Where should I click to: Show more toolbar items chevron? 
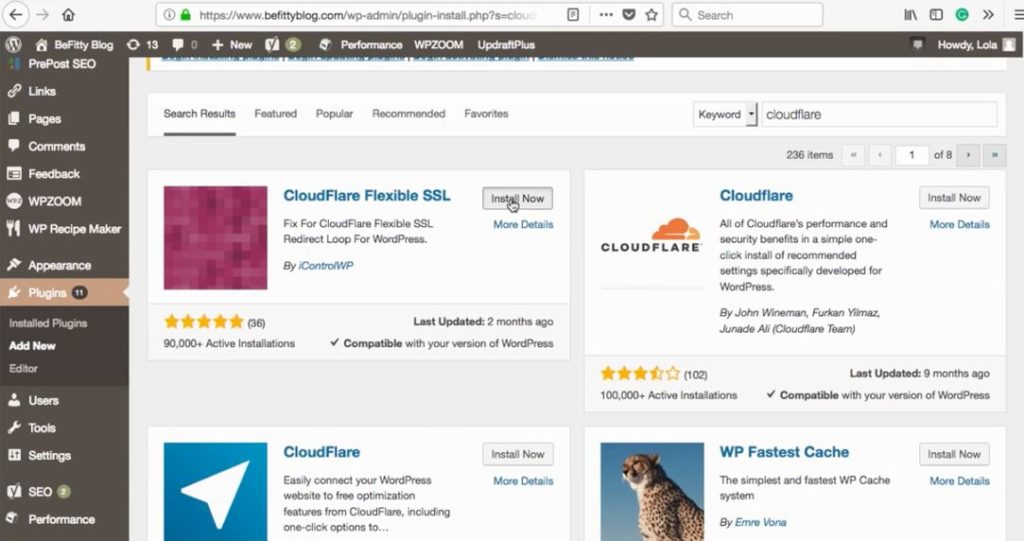pyautogui.click(x=988, y=14)
